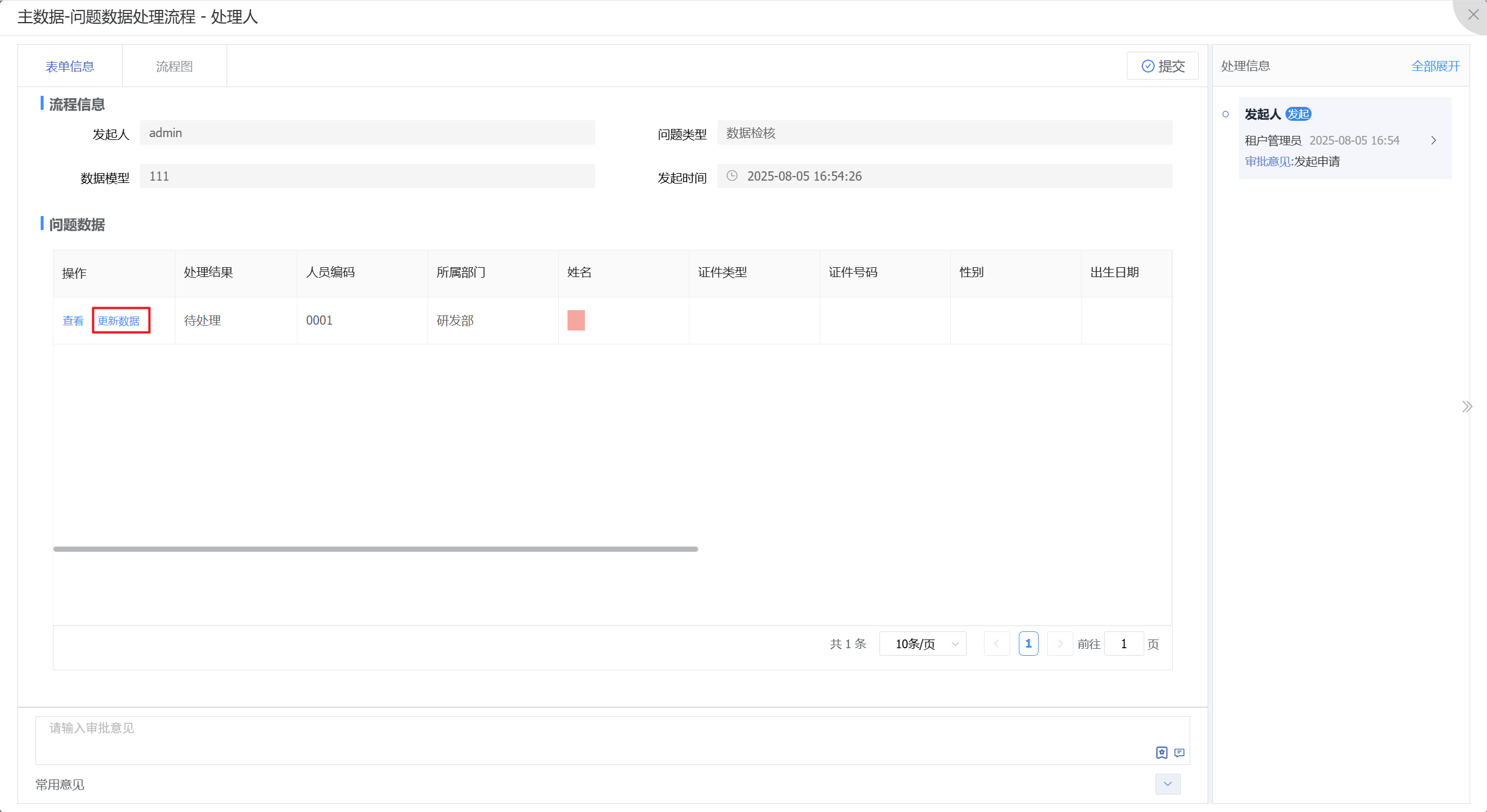Click 全部展开 to expand all

coord(1435,66)
